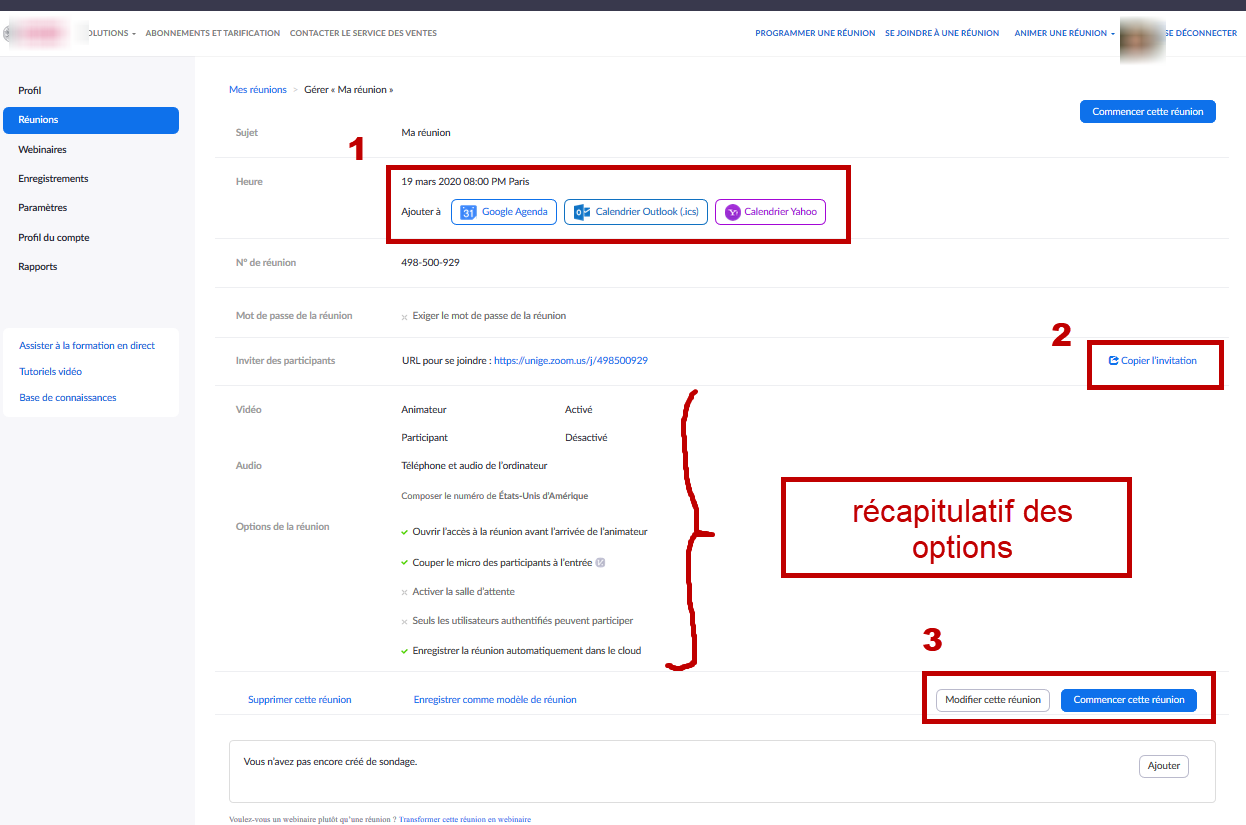Open Enregistrements in the sidebar
Screen dimensions: 1246x825
pyautogui.click(x=53, y=179)
